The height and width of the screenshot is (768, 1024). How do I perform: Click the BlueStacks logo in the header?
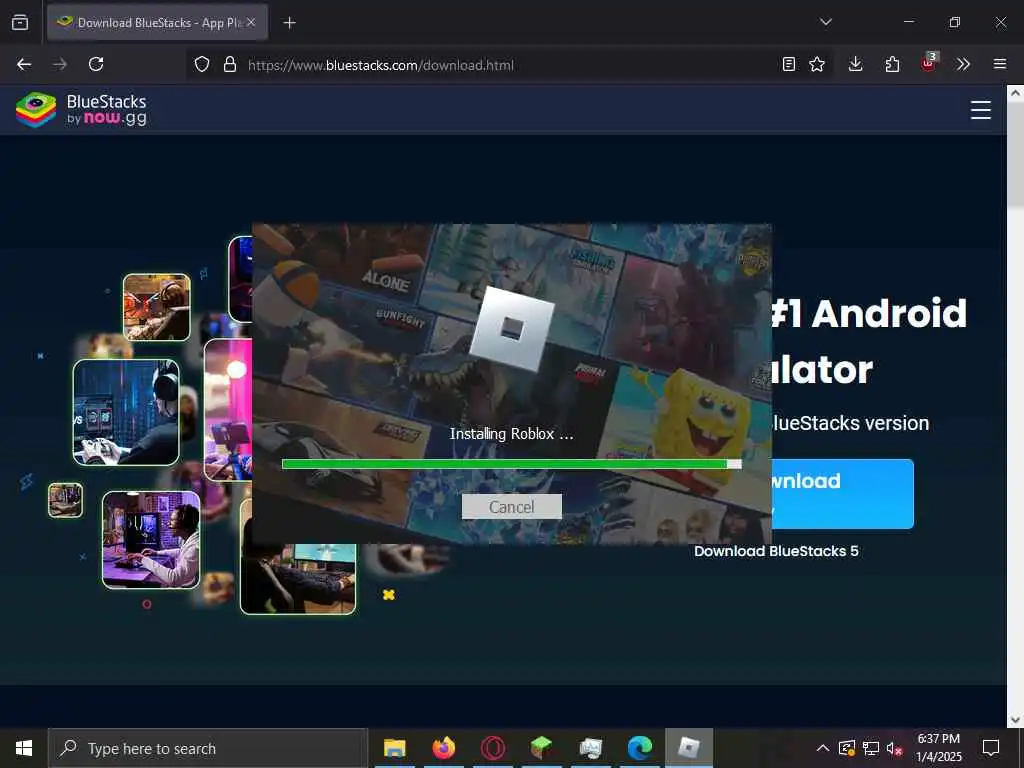click(x=81, y=110)
